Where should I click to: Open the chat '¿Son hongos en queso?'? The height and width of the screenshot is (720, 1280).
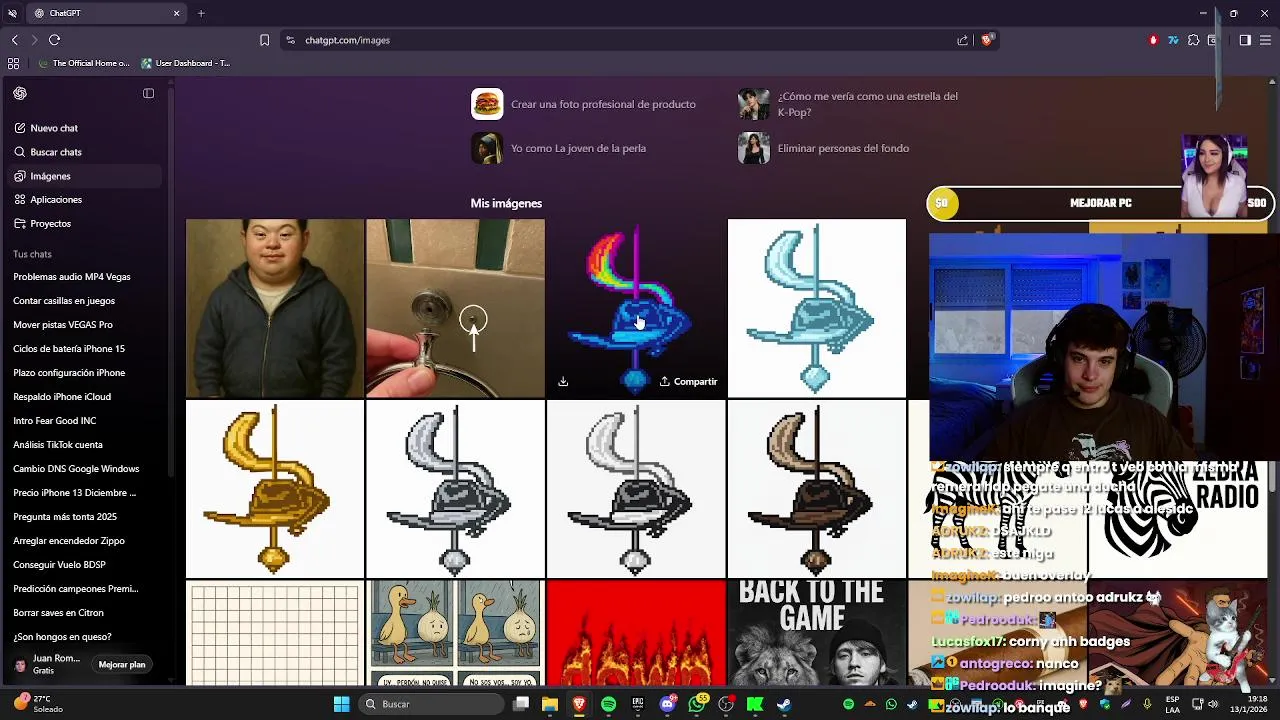click(x=62, y=637)
